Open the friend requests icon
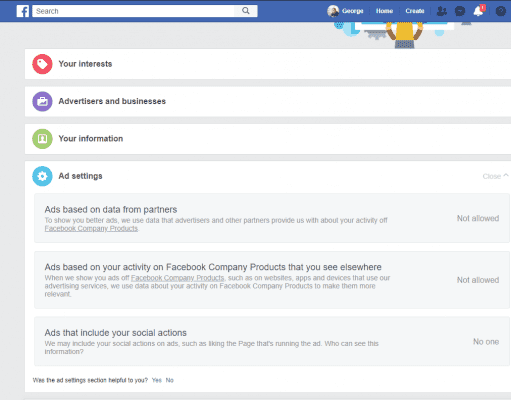Screen dimensions: 511x400 coord(442,11)
